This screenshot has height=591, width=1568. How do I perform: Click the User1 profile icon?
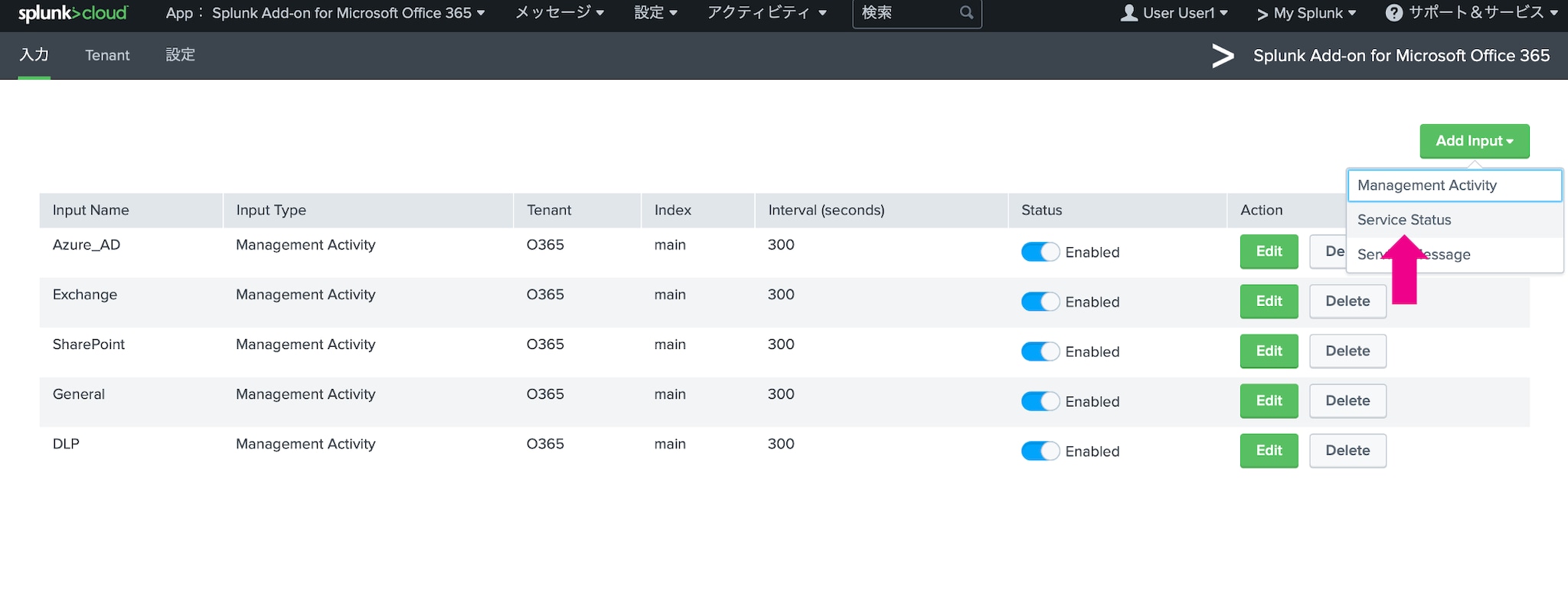click(1129, 13)
